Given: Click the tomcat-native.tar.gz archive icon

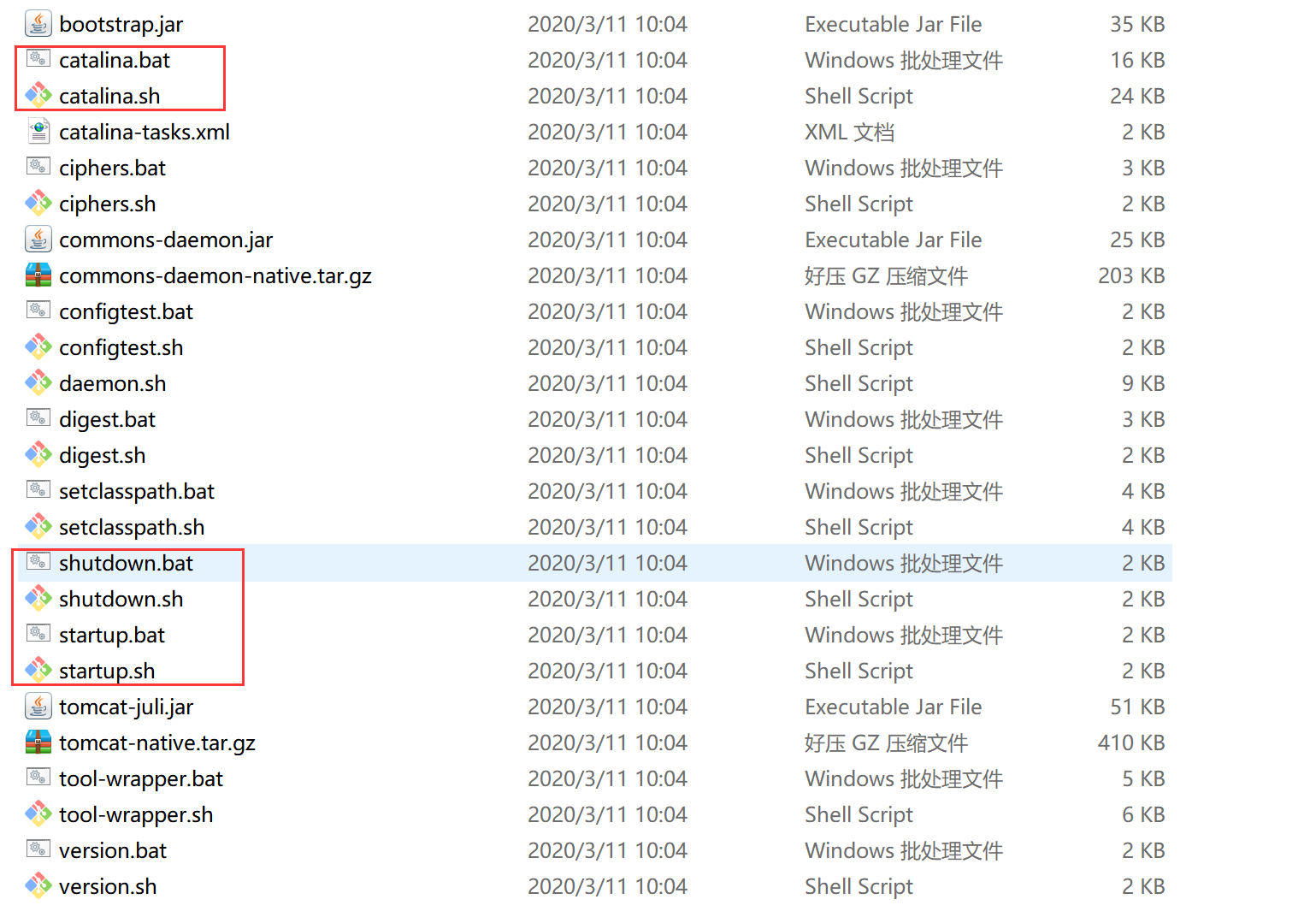Looking at the screenshot, I should point(38,743).
